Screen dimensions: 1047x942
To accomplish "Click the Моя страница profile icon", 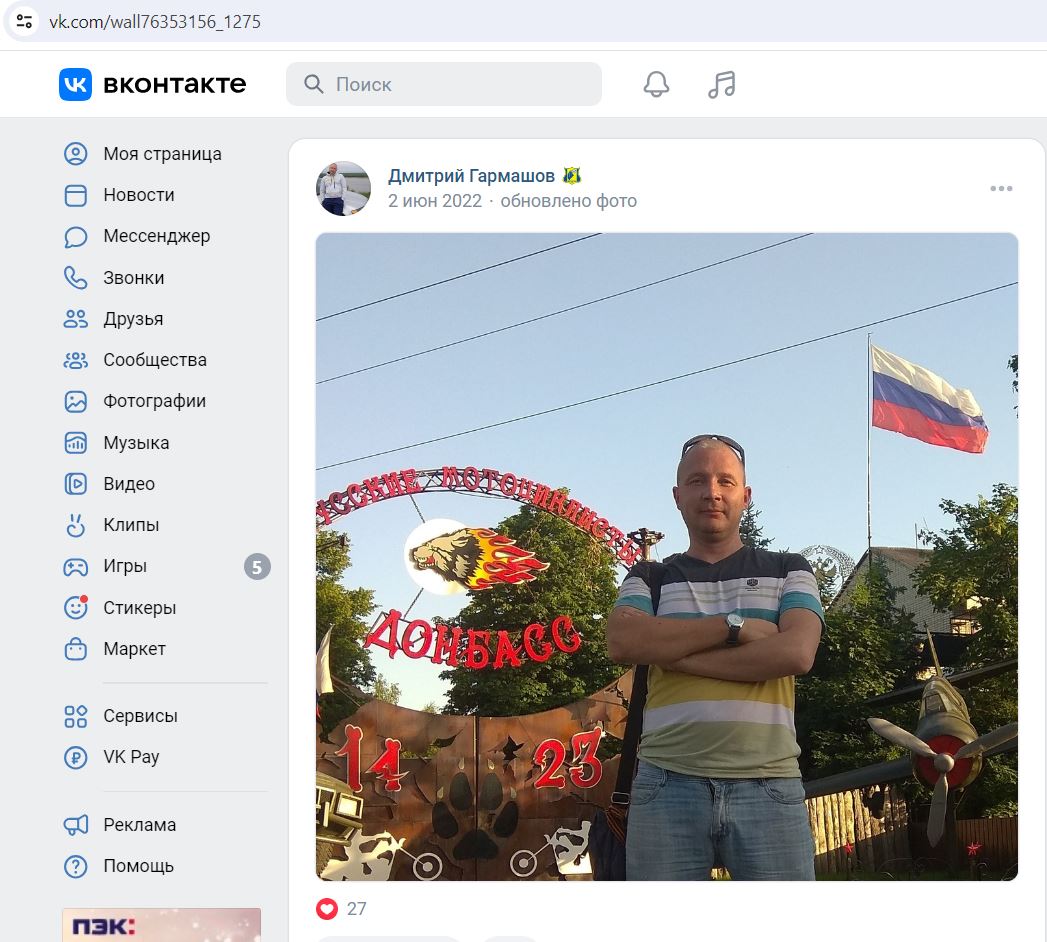I will coord(75,154).
